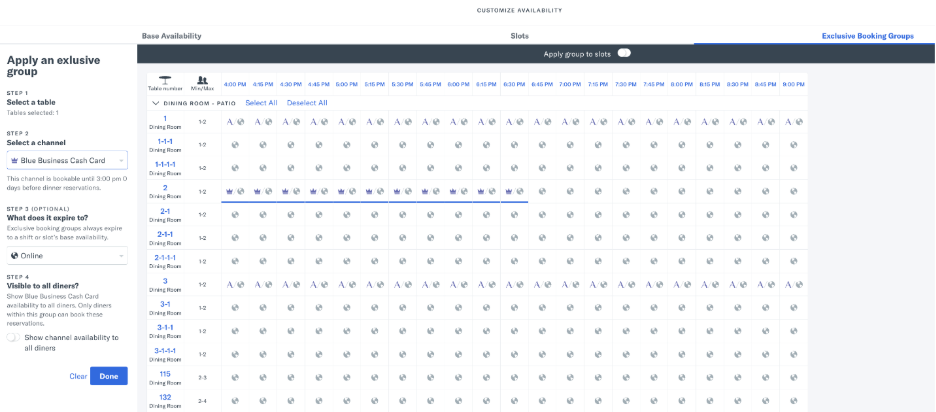
Task: Click globe icon for table 115 at 9:00 PM
Action: tap(793, 377)
